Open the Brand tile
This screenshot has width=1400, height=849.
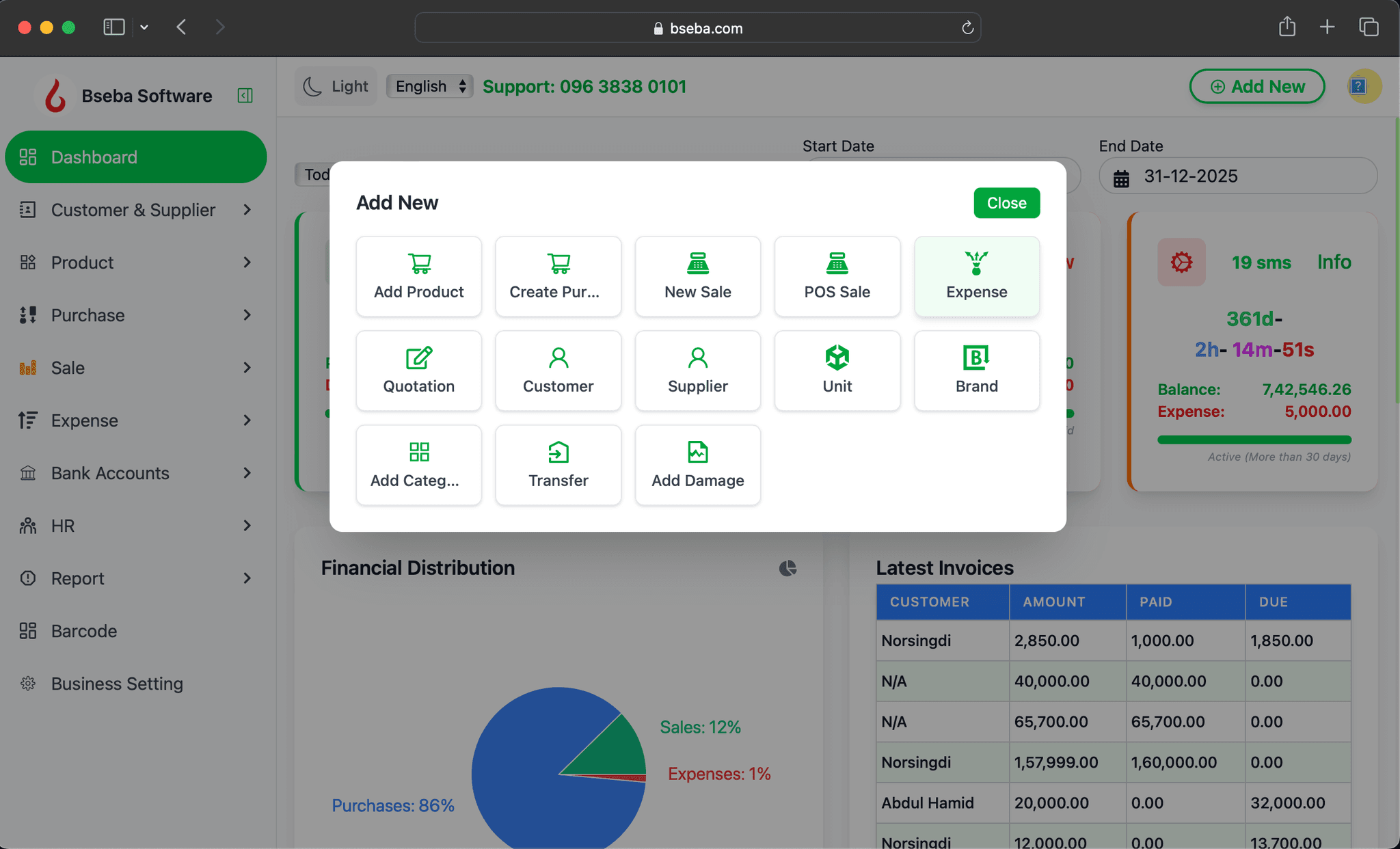click(x=976, y=370)
